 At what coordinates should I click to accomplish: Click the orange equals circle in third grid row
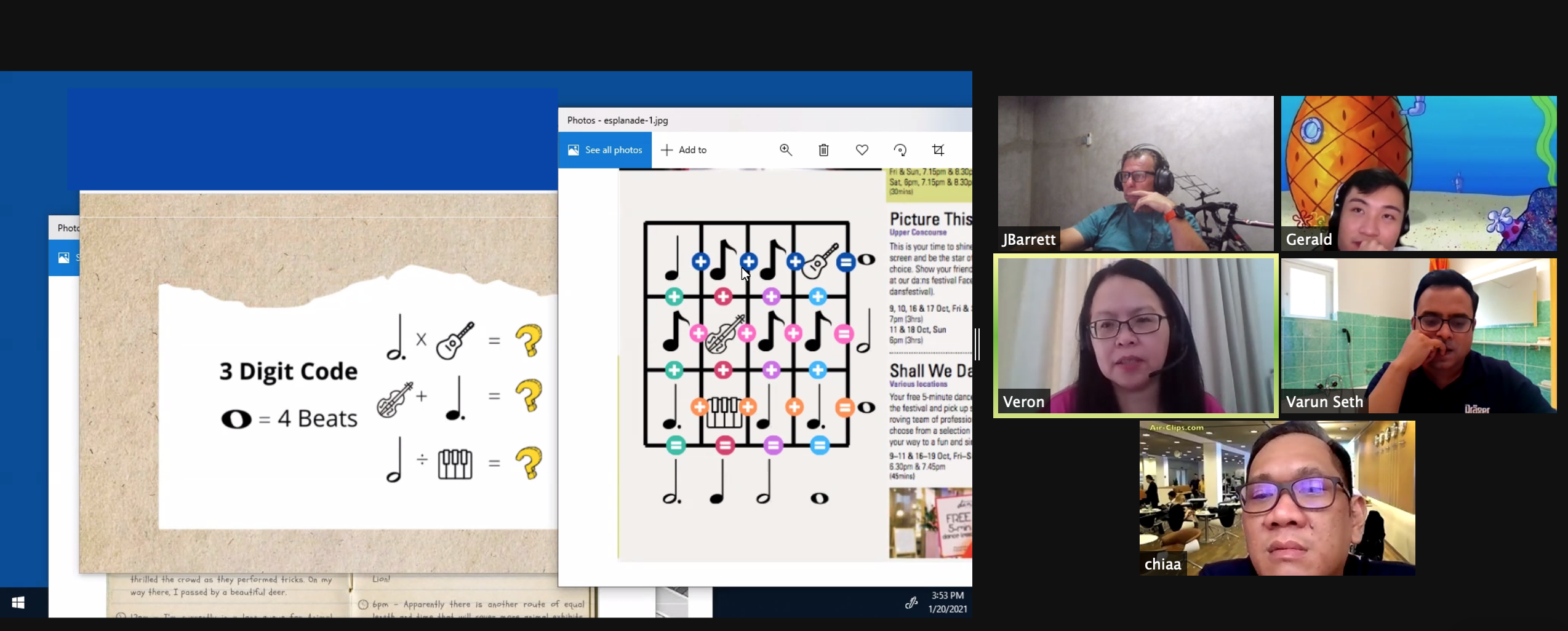[x=844, y=407]
